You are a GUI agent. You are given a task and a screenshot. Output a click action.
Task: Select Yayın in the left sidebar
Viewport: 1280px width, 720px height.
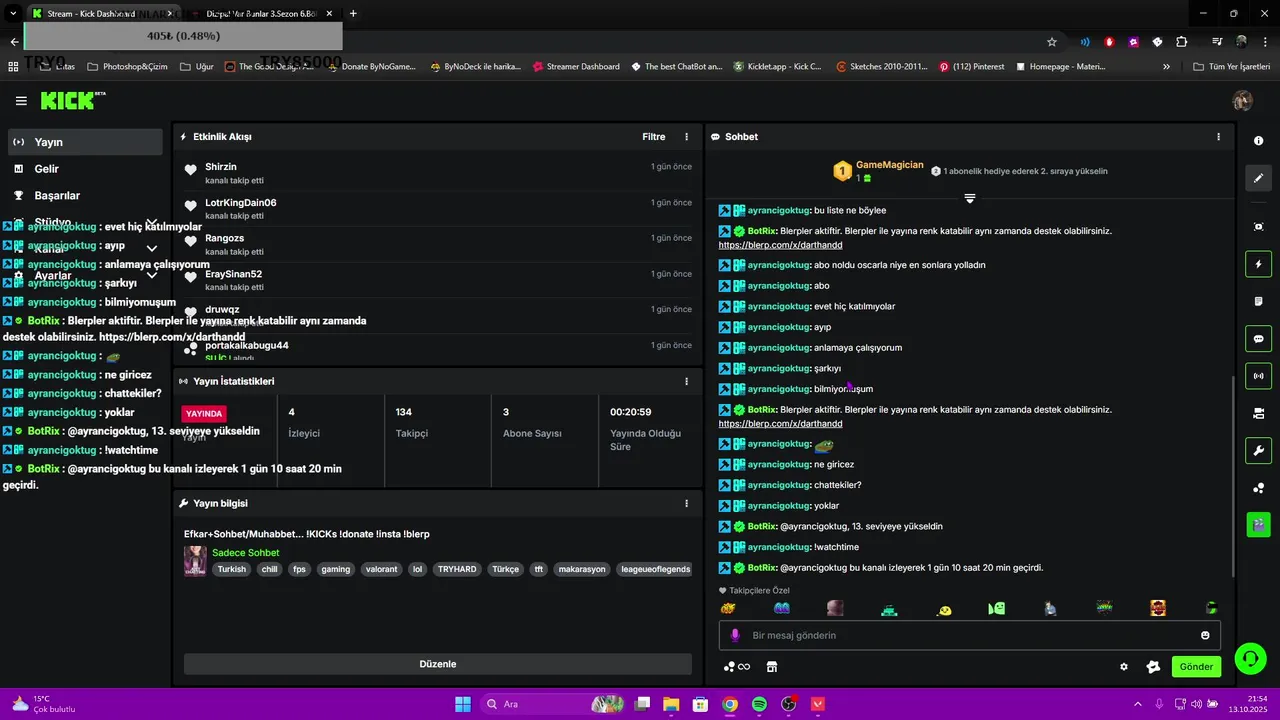(85, 142)
